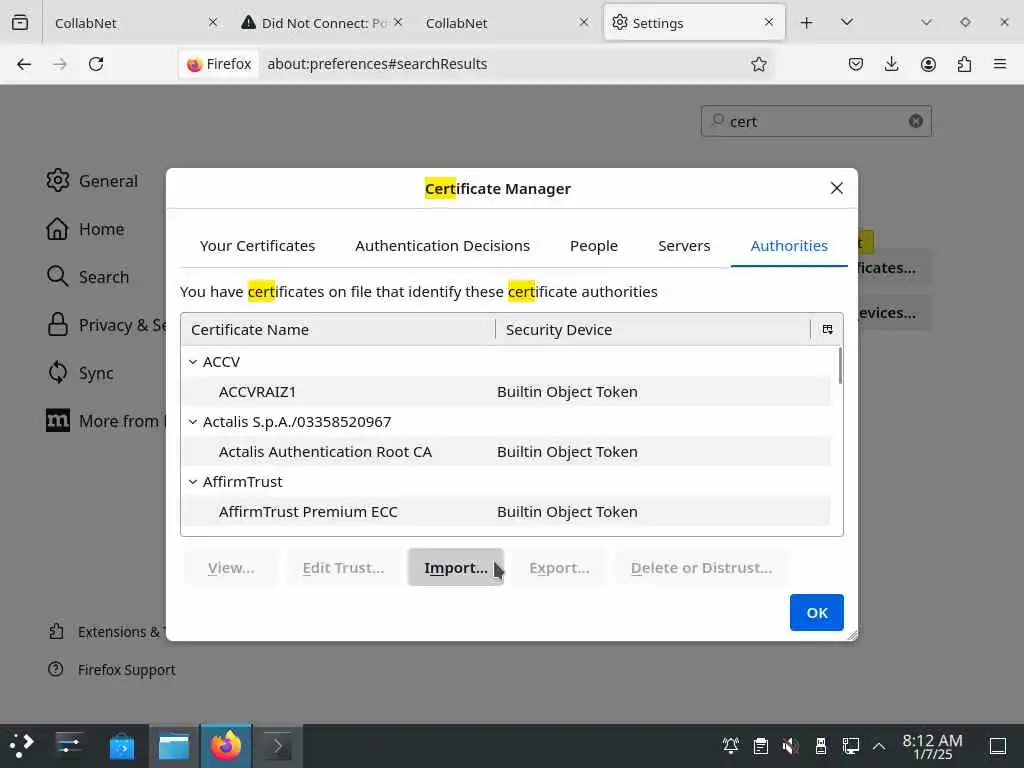The width and height of the screenshot is (1024, 768).
Task: Switch to People tab
Action: click(x=594, y=246)
